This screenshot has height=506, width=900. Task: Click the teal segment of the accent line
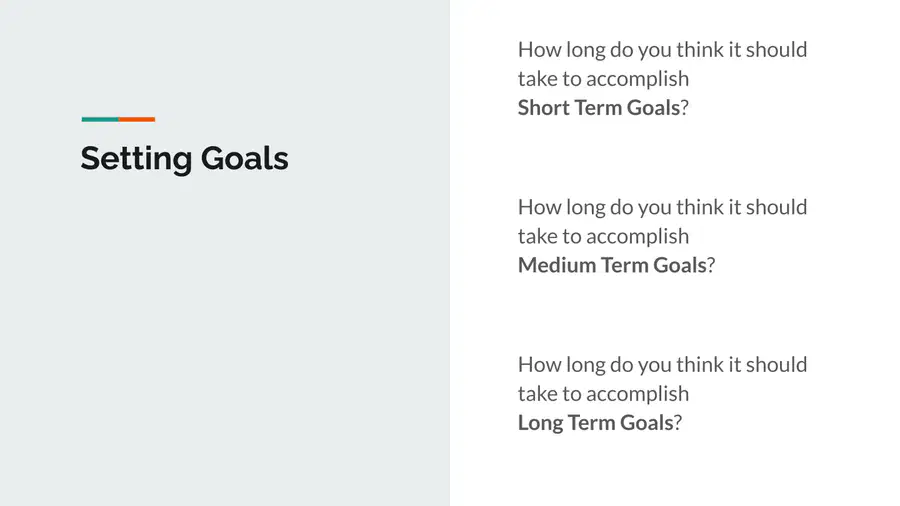tap(100, 119)
